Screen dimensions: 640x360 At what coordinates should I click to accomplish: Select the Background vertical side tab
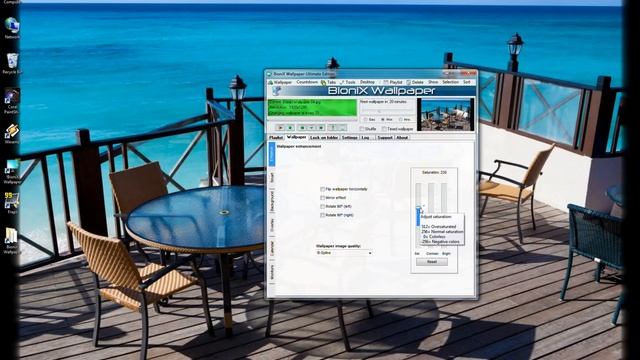coord(272,201)
